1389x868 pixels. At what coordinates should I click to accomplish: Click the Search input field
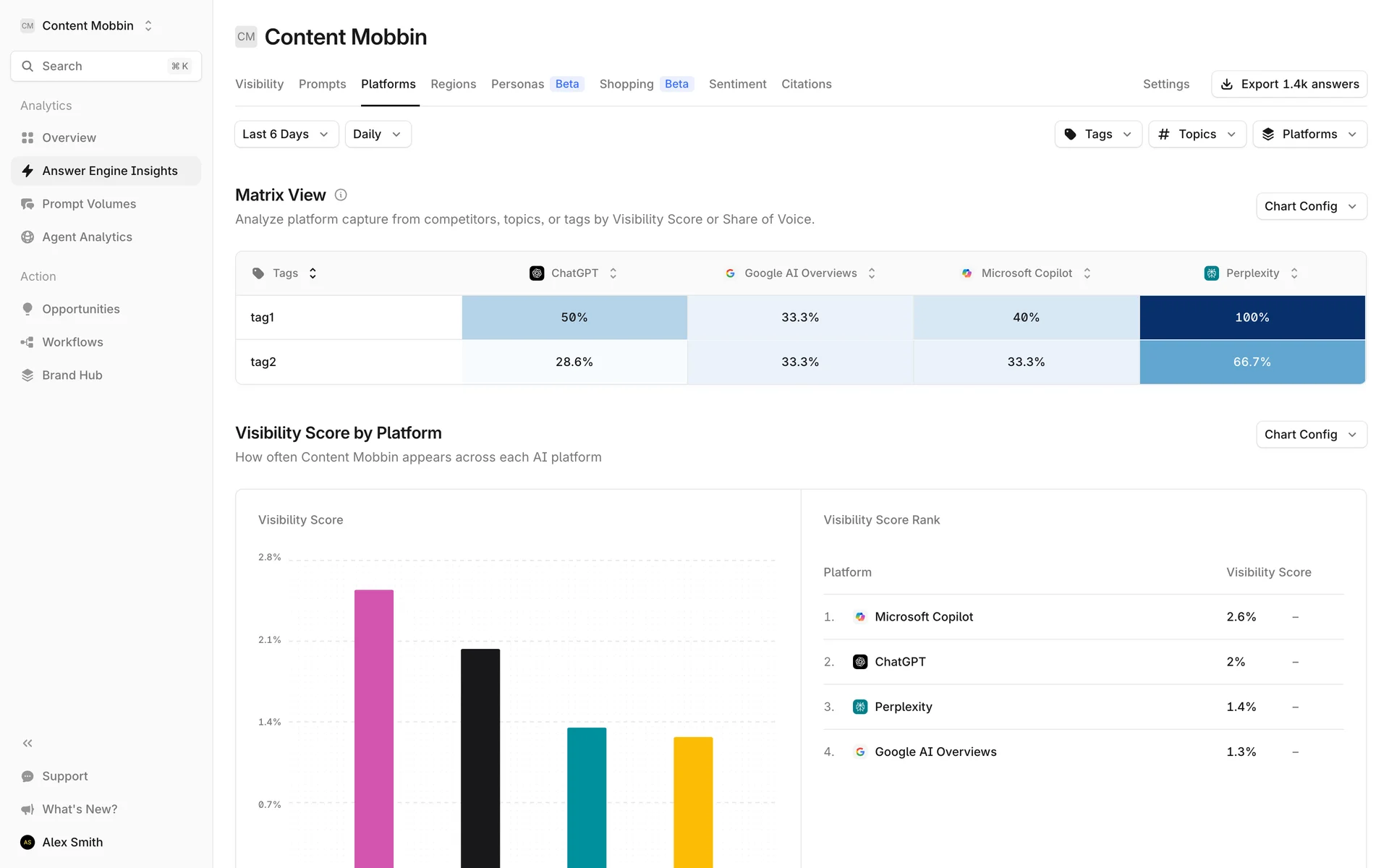106,66
